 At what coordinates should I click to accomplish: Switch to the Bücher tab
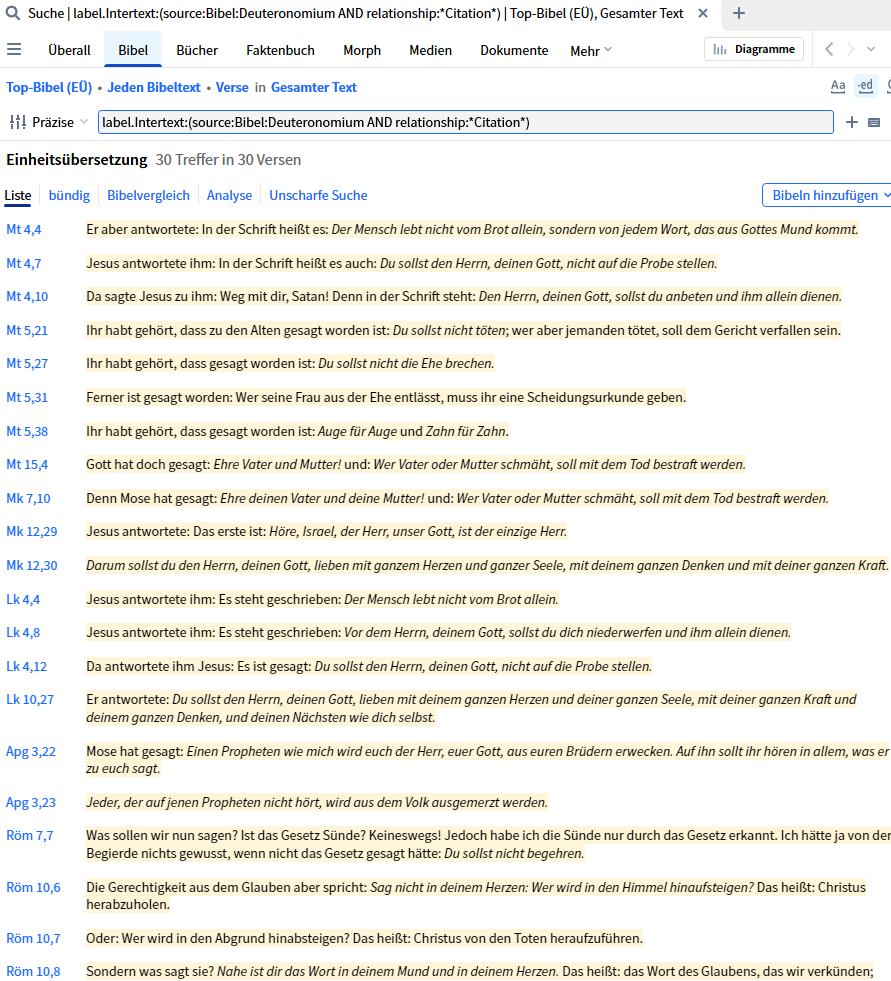pos(197,50)
